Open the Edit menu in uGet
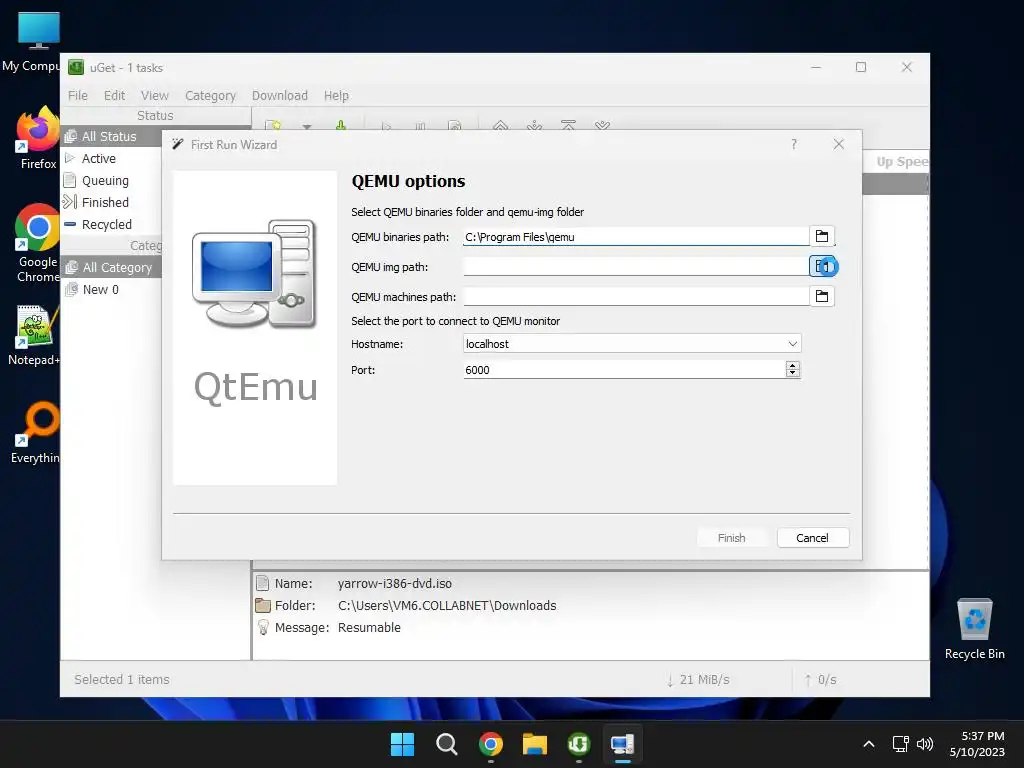Image resolution: width=1024 pixels, height=768 pixels. (114, 95)
